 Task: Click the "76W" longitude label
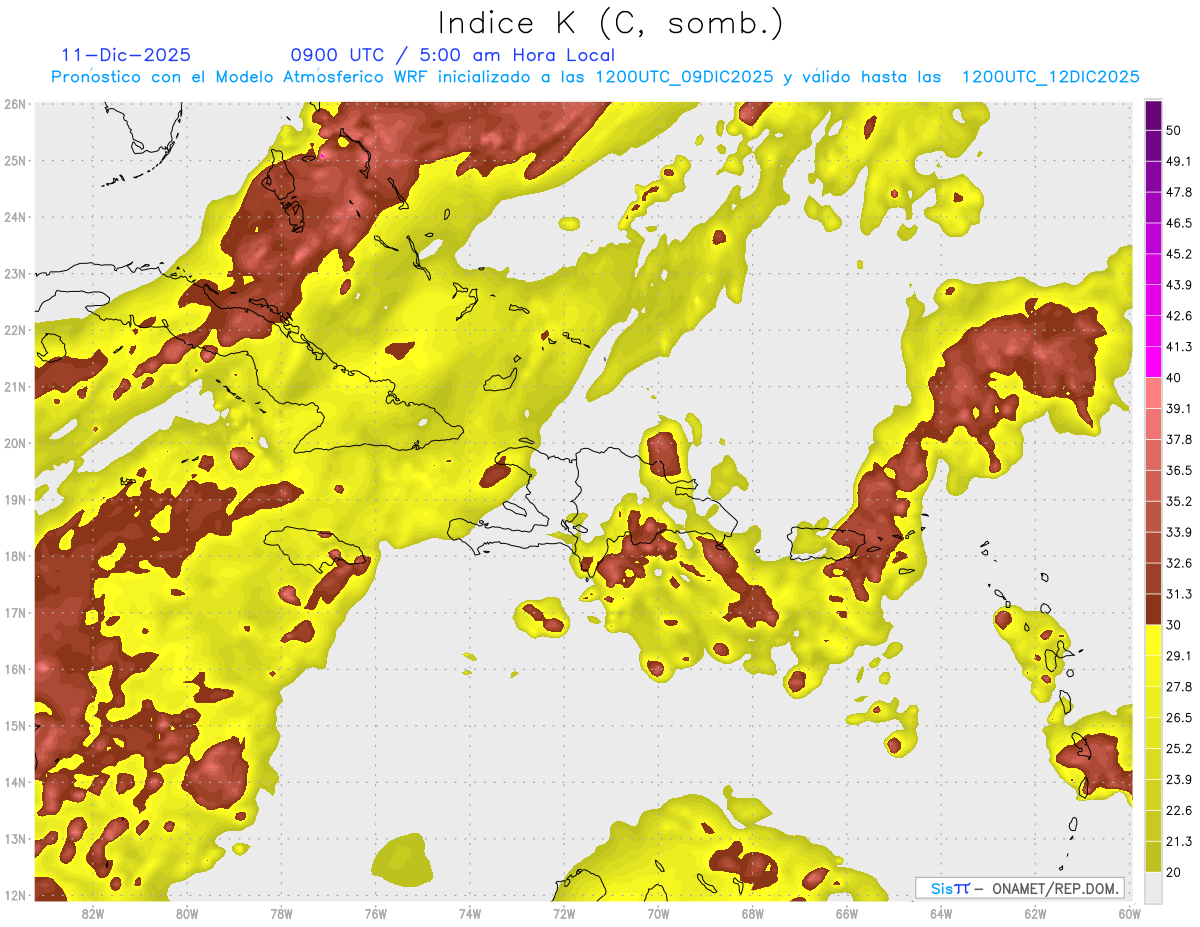[x=376, y=914]
